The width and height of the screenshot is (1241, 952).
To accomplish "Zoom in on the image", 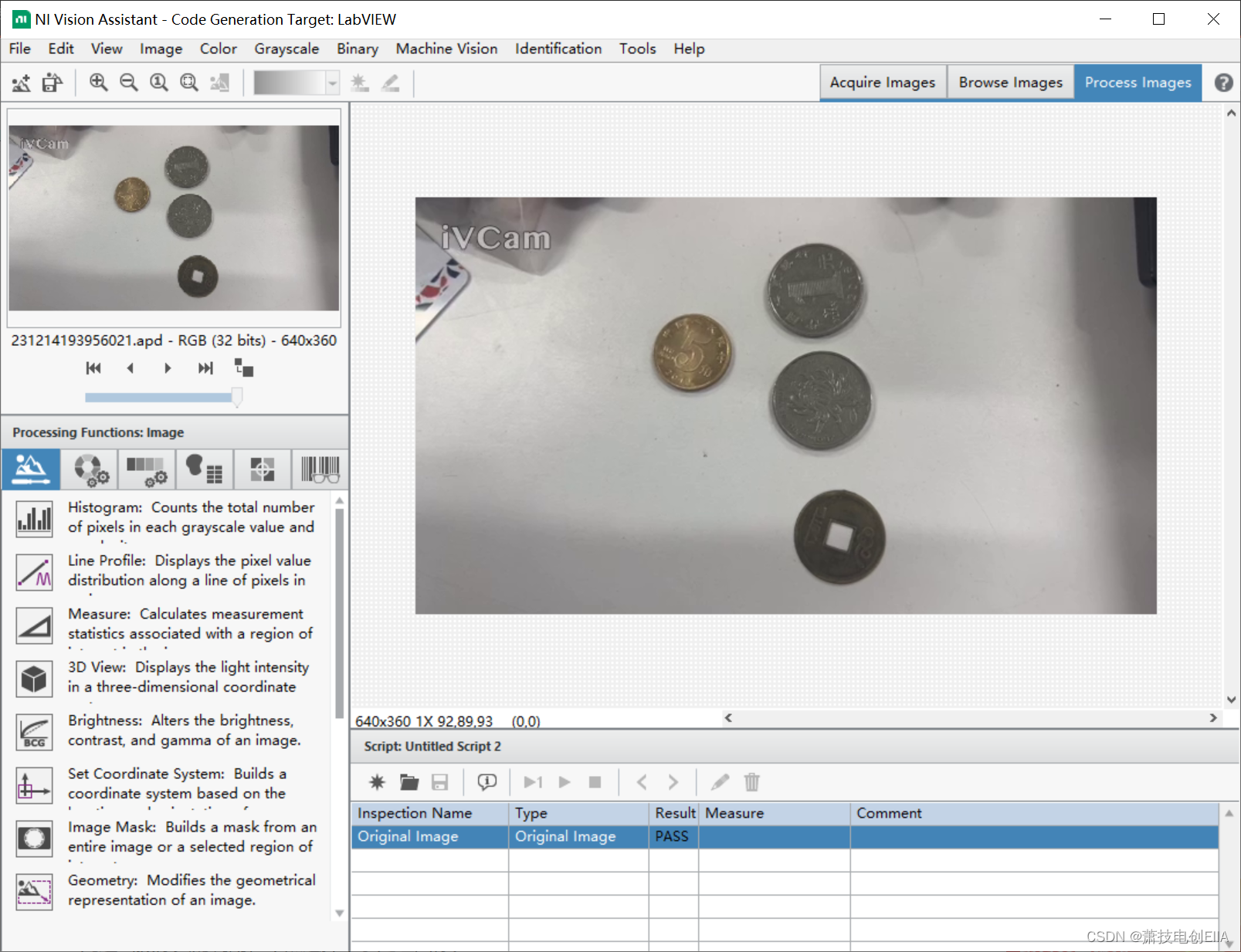I will click(98, 83).
